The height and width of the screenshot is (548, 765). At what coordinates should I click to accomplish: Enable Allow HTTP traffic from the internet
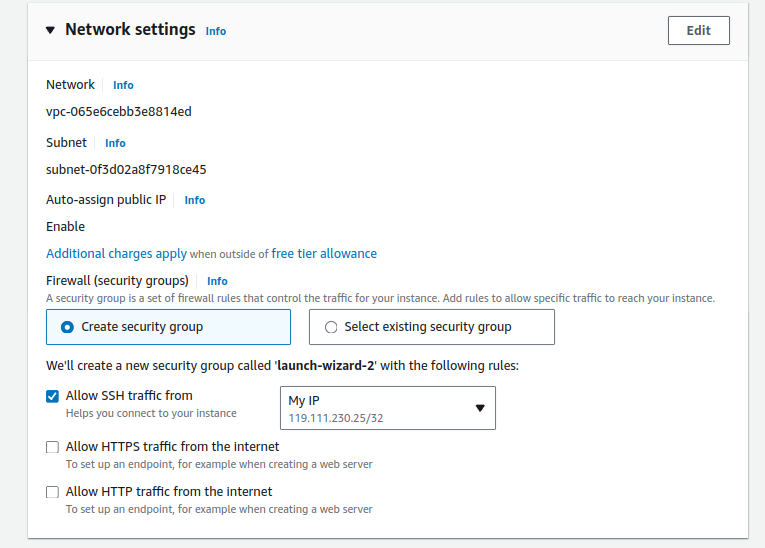[53, 492]
